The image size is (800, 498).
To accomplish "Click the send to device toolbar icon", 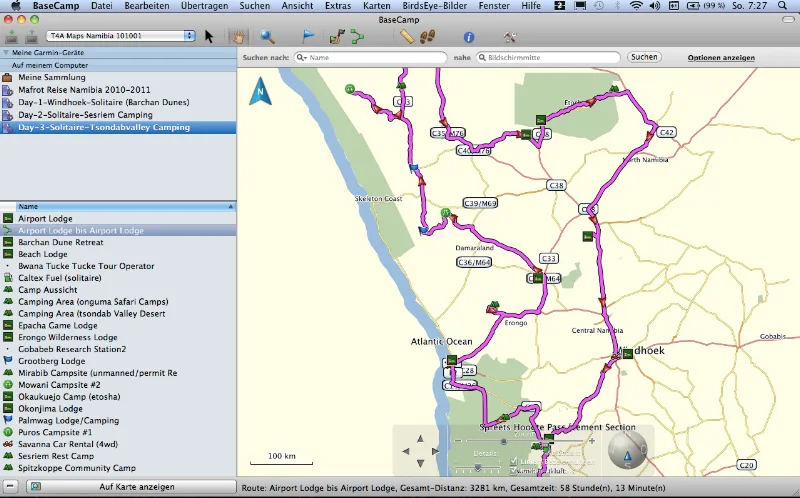I will pyautogui.click(x=11, y=36).
